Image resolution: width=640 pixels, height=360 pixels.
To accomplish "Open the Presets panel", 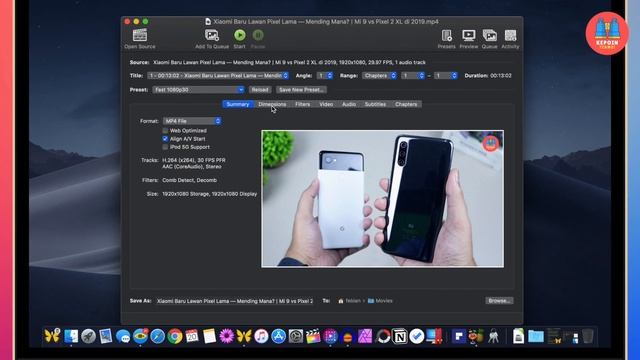I will click(x=447, y=36).
